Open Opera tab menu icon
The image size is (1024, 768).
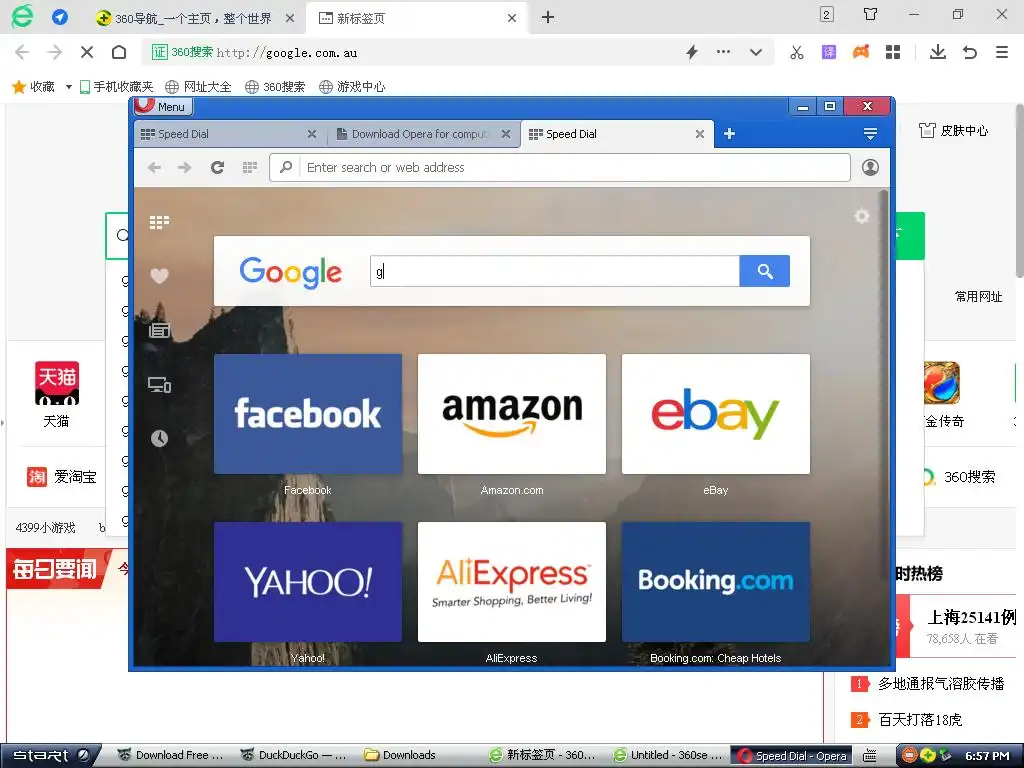870,134
